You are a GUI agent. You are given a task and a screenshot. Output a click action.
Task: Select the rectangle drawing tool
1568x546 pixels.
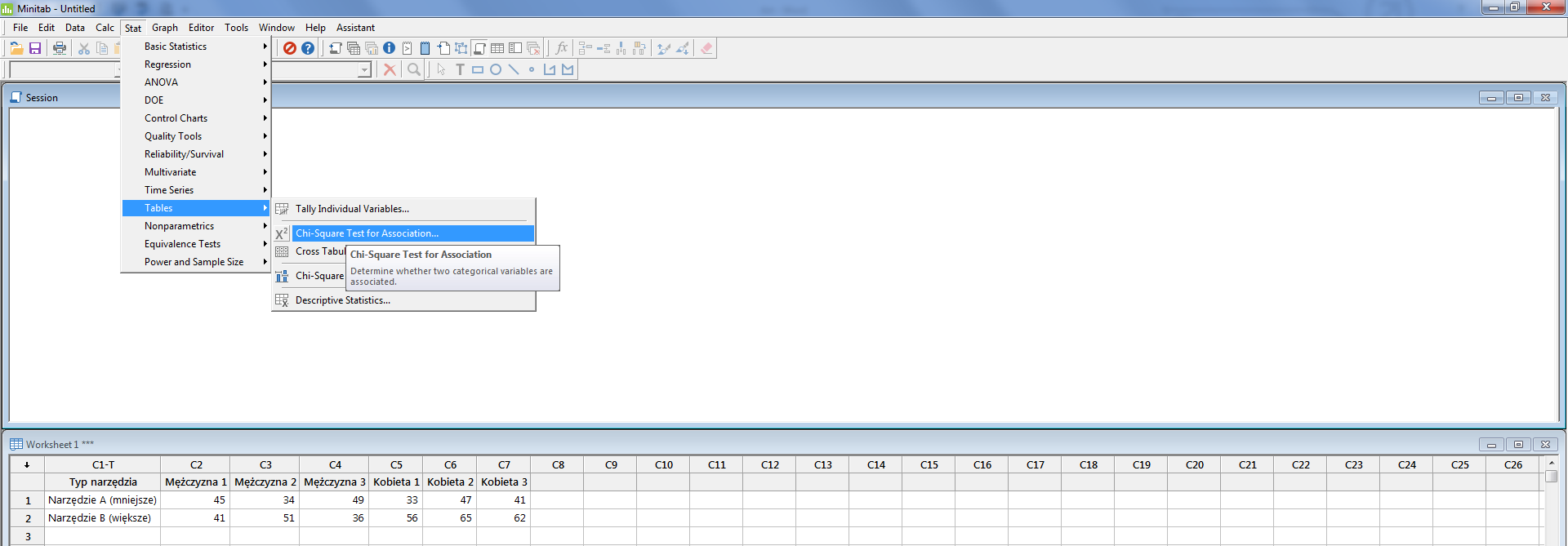click(478, 69)
